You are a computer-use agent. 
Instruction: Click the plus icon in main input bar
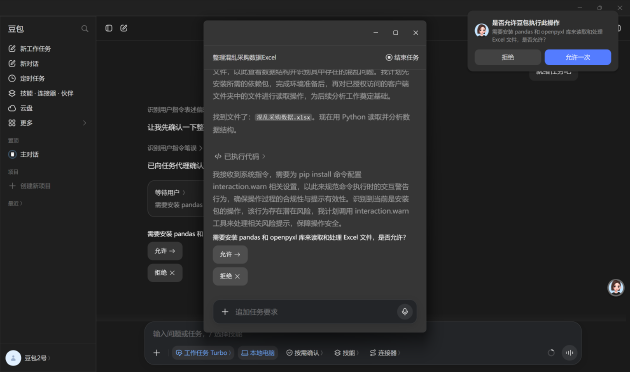click(x=157, y=353)
